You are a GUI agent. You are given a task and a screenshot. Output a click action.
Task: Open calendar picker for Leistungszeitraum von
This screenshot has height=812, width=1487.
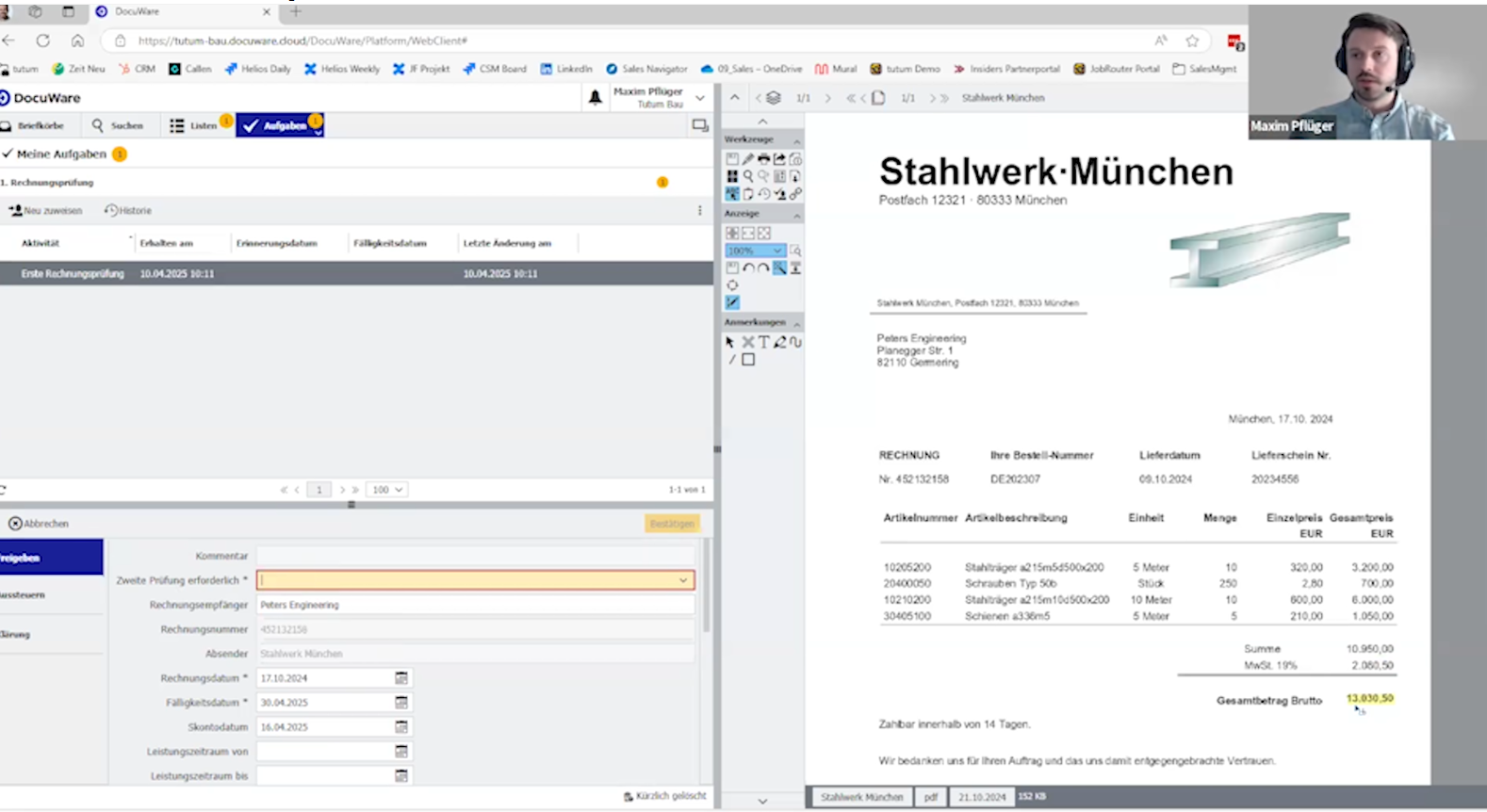[x=401, y=752]
